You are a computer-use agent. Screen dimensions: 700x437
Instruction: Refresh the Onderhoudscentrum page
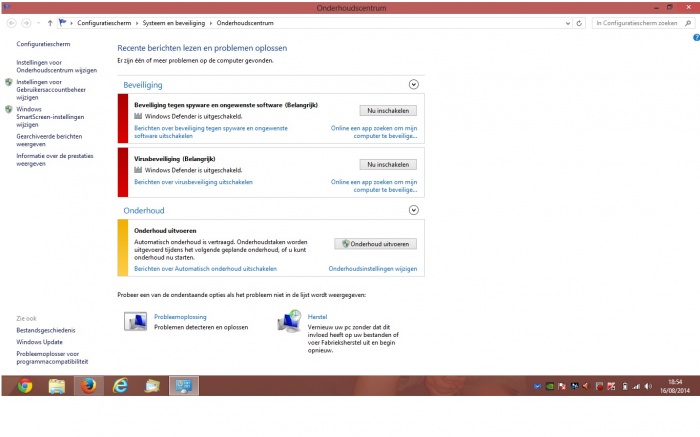[x=579, y=23]
